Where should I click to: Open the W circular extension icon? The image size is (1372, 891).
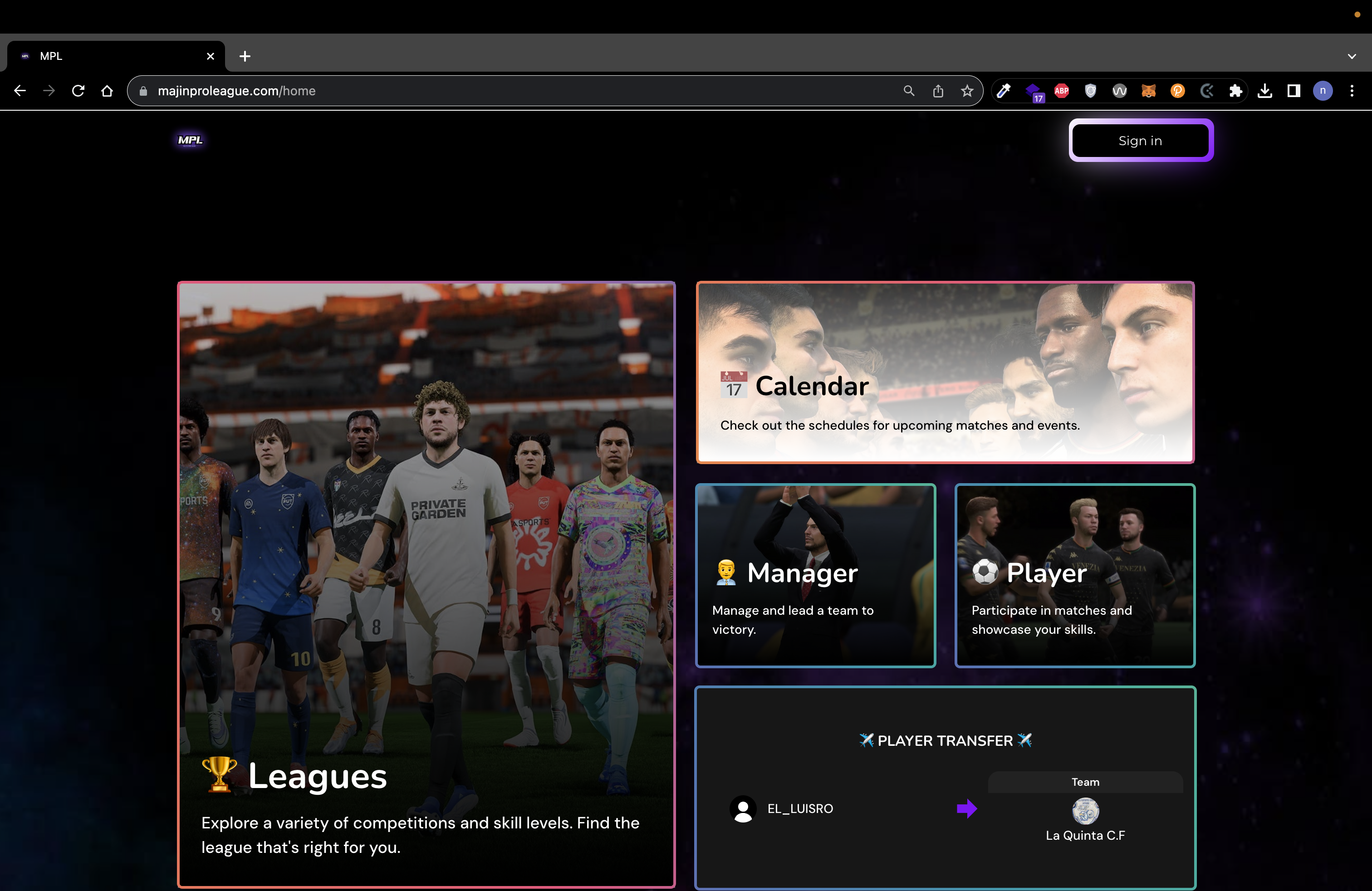pos(1119,90)
